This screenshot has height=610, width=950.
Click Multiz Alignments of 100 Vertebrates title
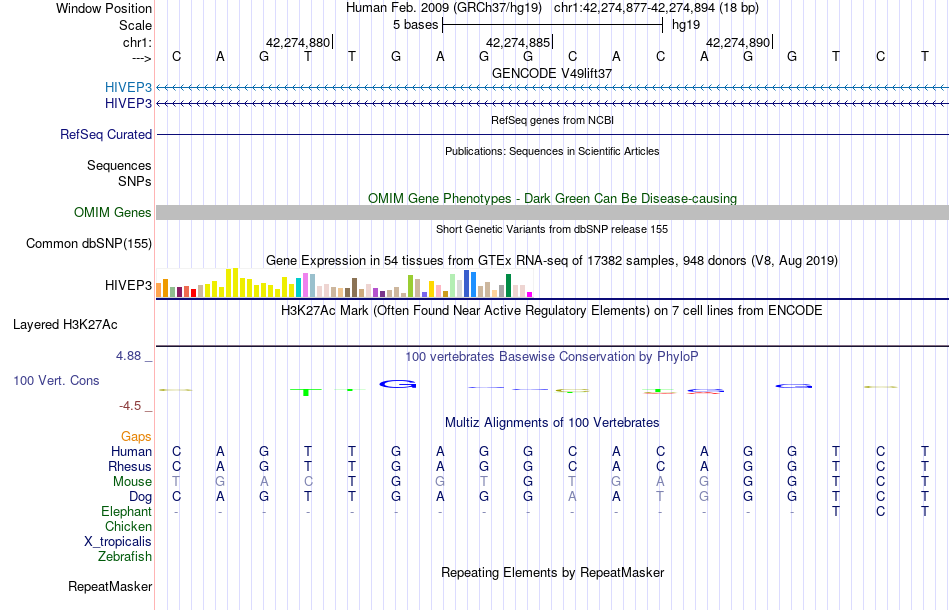click(x=552, y=422)
